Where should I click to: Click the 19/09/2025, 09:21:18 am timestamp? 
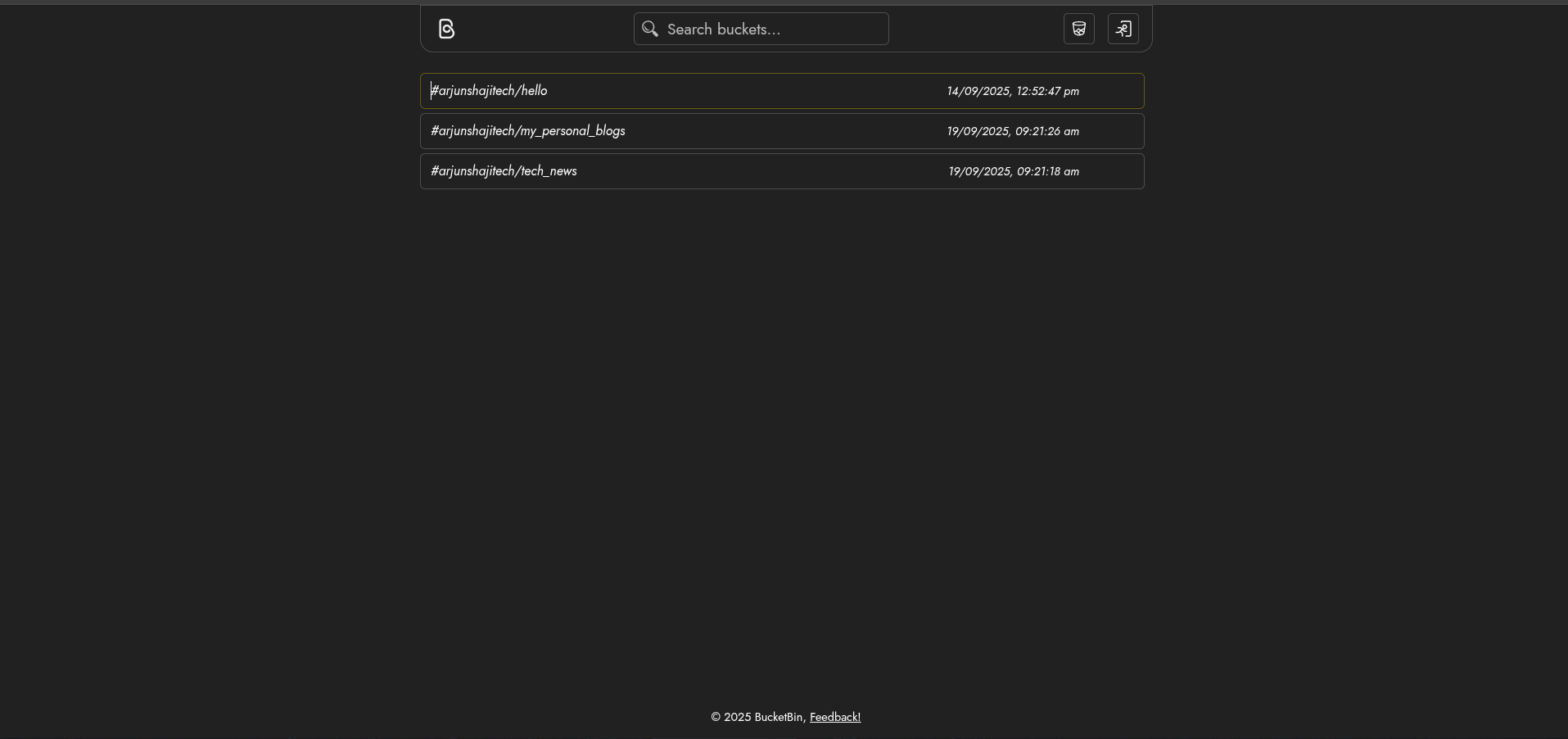point(1014,172)
